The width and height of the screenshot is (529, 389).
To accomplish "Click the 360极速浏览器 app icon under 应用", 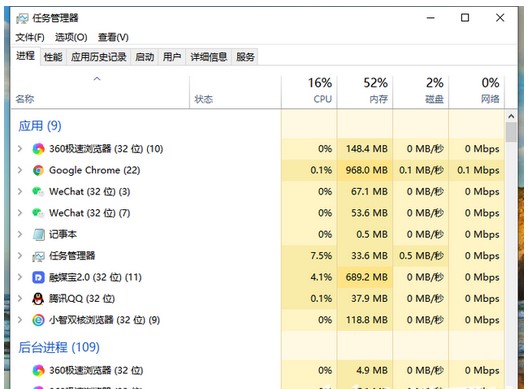I will [x=38, y=149].
